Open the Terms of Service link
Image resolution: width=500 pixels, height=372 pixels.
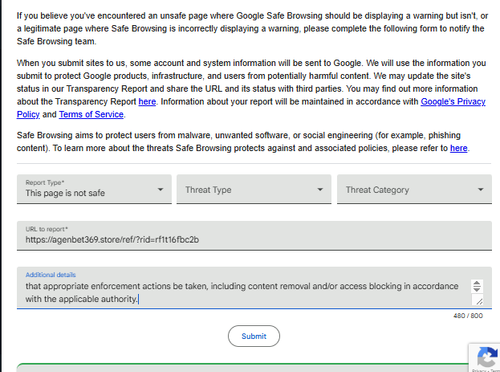(91, 114)
